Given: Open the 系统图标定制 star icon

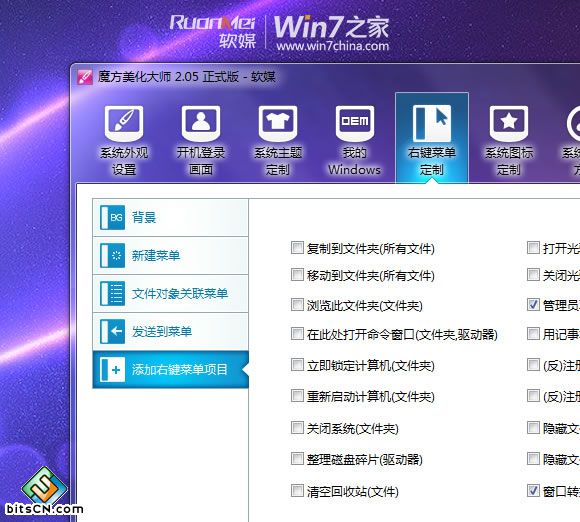Looking at the screenshot, I should pyautogui.click(x=509, y=124).
